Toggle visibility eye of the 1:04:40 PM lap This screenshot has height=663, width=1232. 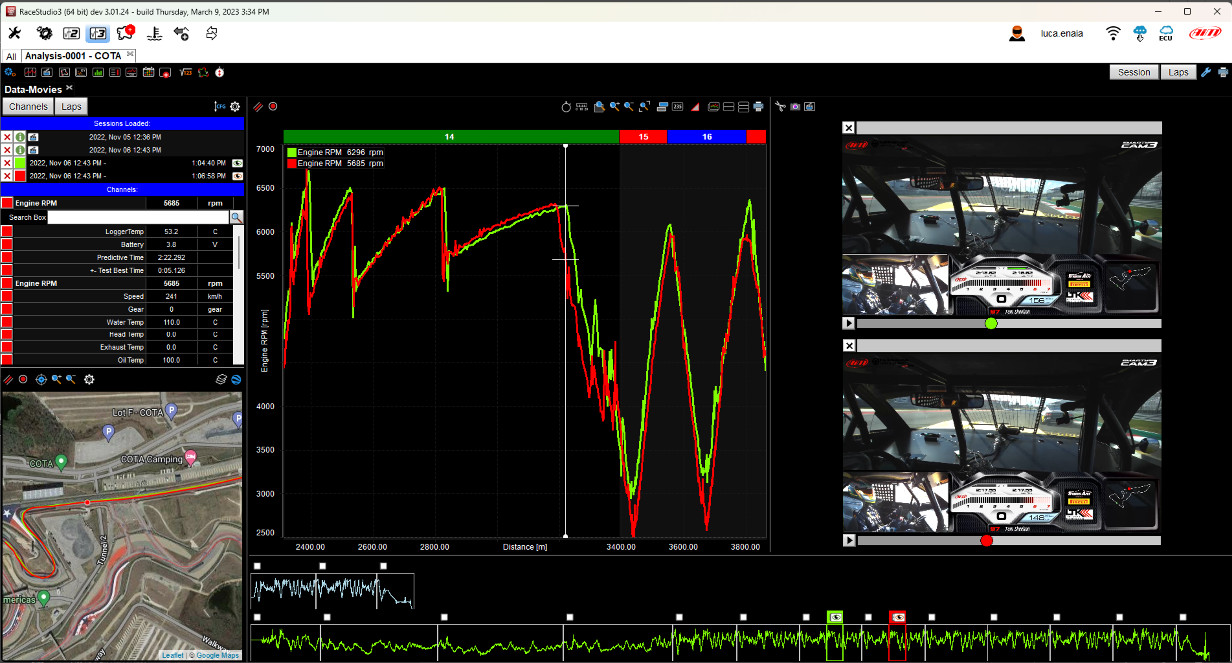(x=238, y=162)
